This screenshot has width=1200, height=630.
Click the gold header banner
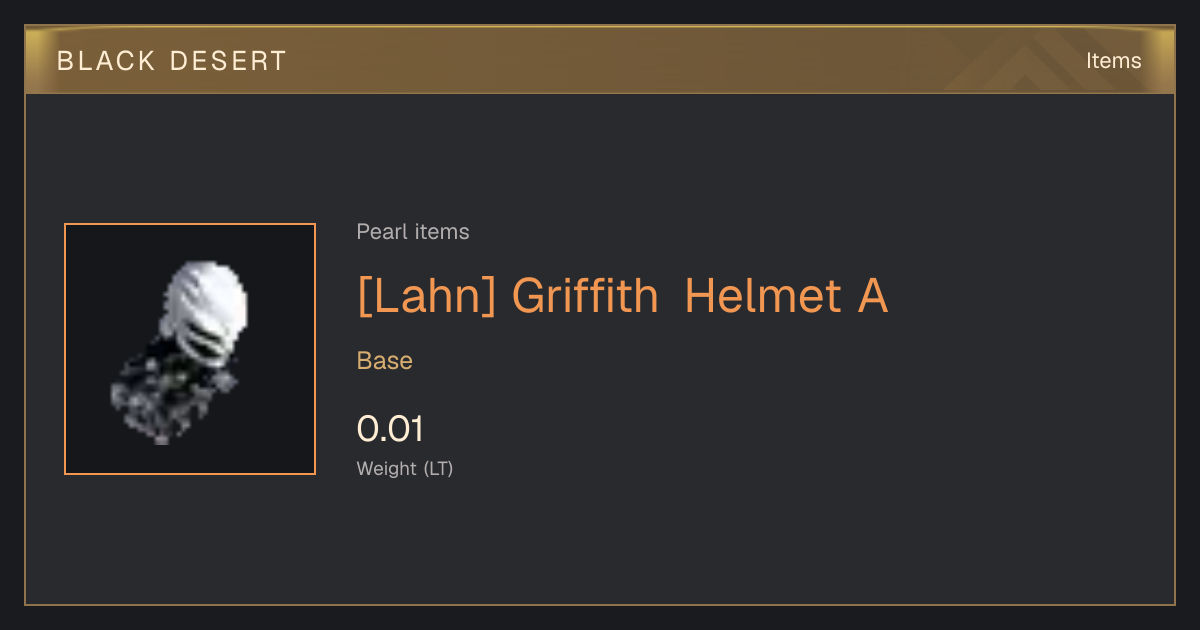[x=600, y=60]
